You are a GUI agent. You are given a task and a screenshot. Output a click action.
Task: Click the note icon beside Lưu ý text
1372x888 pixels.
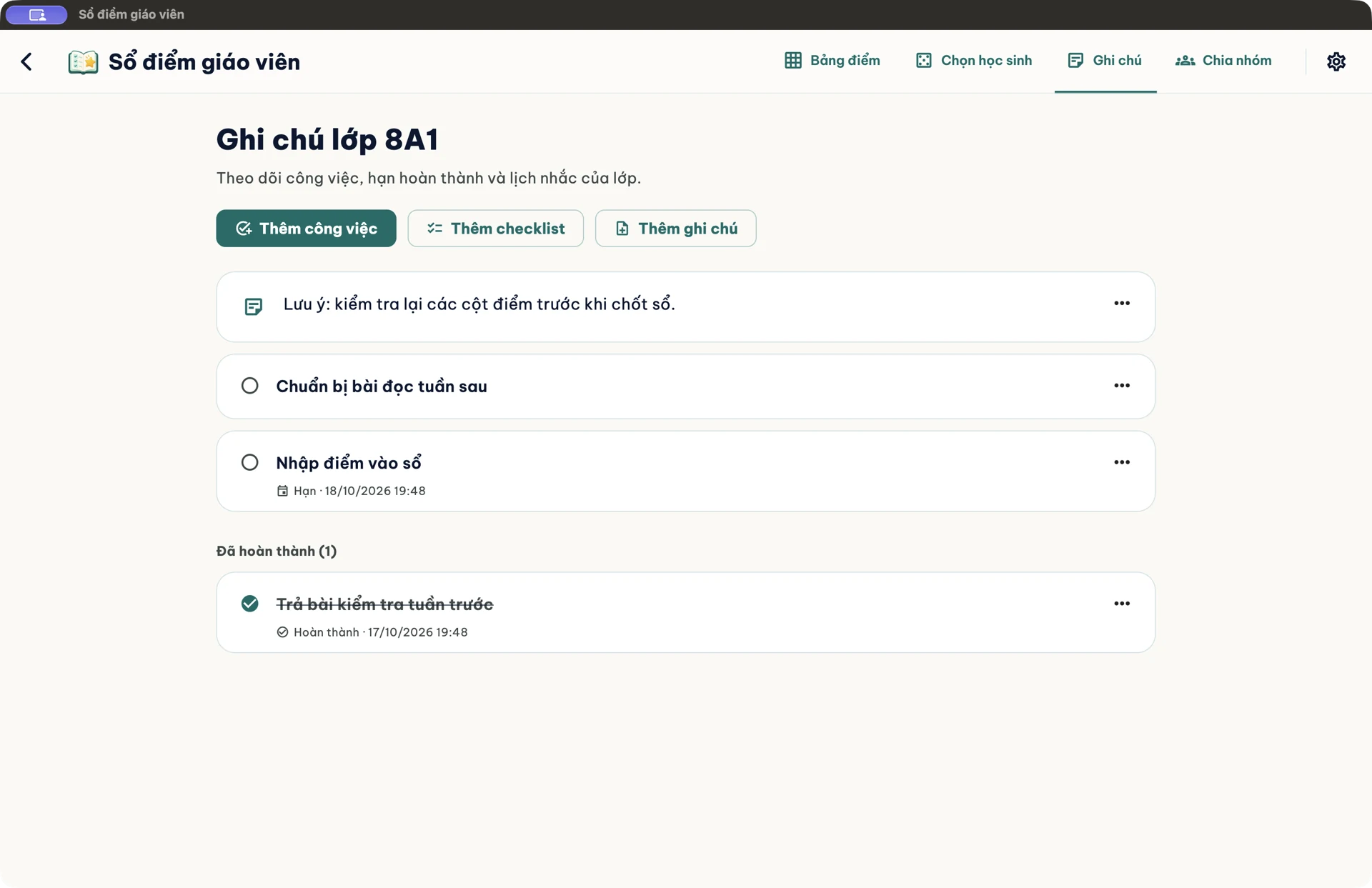(x=254, y=306)
